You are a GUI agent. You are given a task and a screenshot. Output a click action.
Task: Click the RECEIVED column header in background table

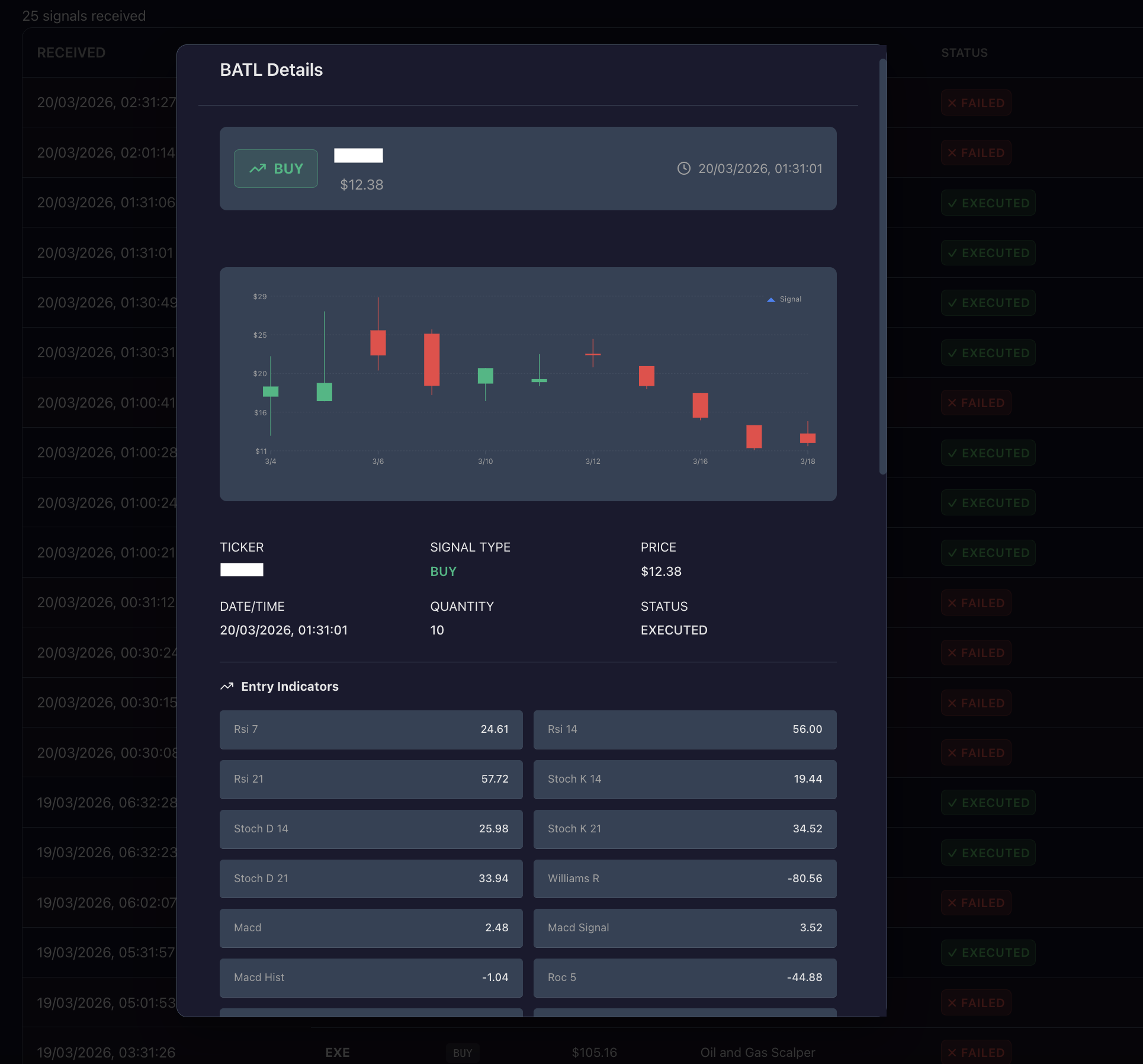[x=71, y=53]
